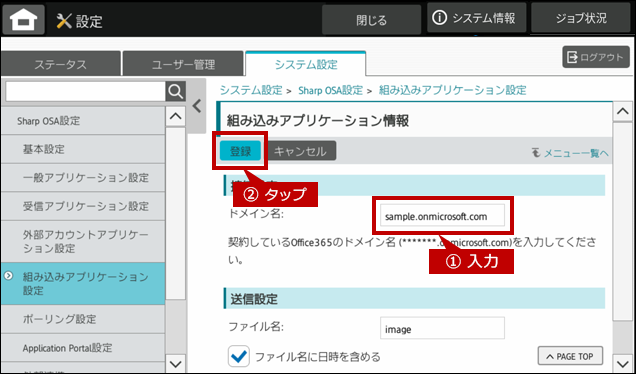Tap the 閉じる button
The image size is (636, 374).
pos(372,20)
